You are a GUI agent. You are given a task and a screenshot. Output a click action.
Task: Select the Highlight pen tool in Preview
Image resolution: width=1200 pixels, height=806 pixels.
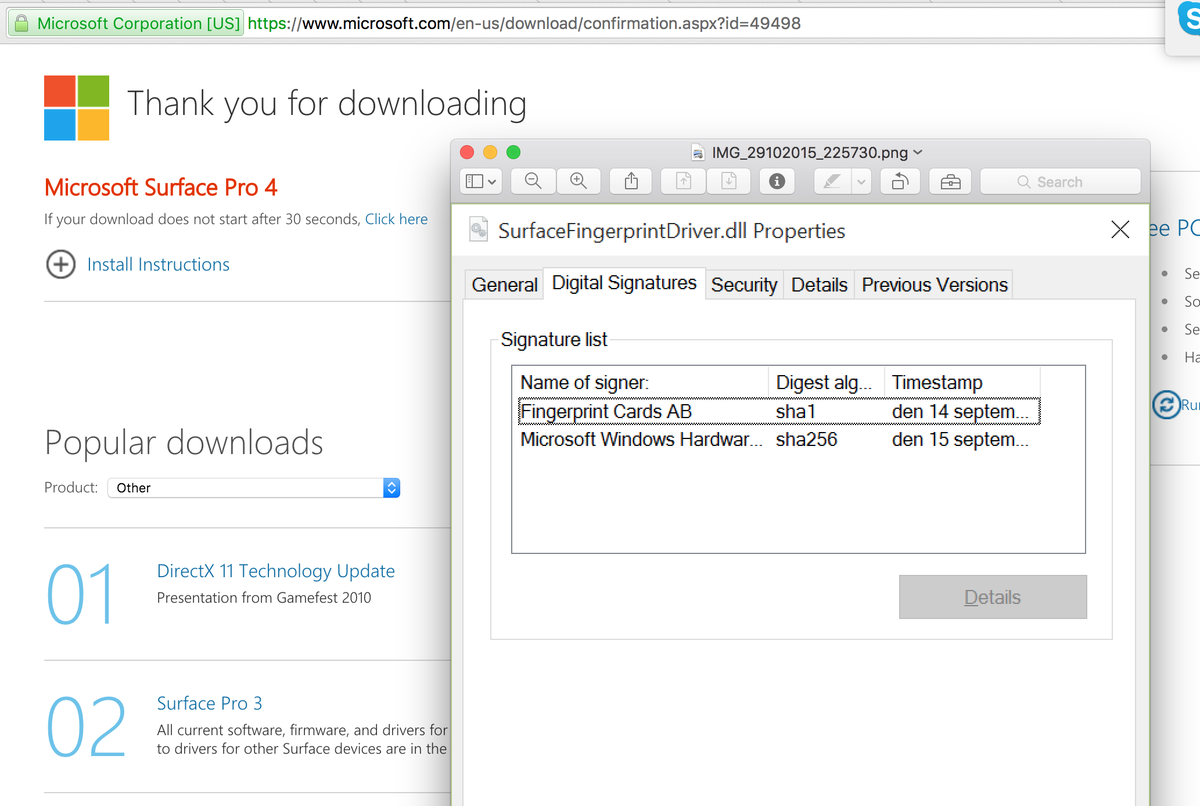pos(831,181)
